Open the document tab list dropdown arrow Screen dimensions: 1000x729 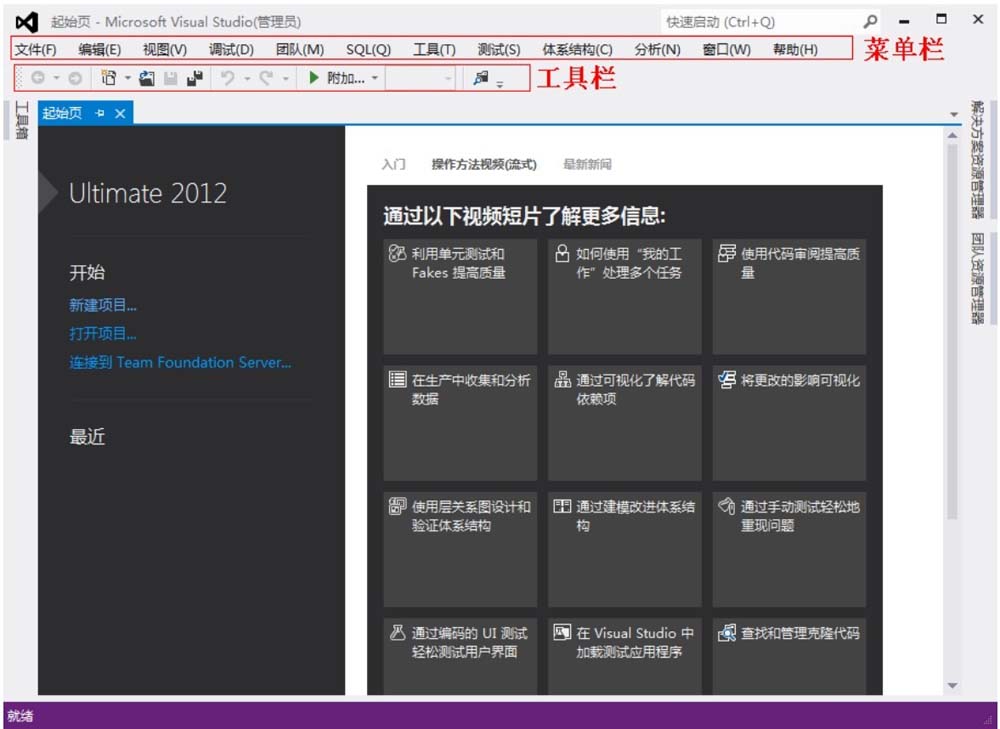click(953, 114)
